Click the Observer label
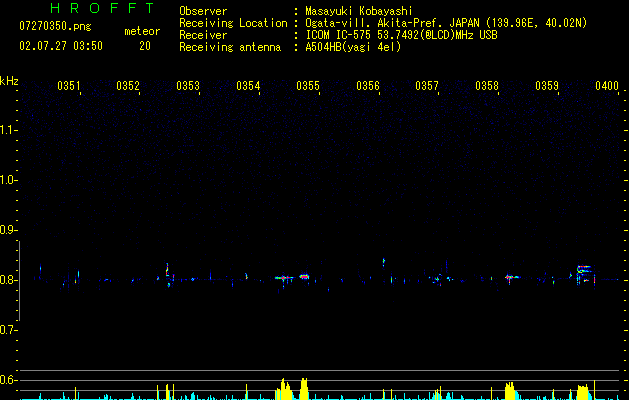629x400 pixels. tap(203, 11)
